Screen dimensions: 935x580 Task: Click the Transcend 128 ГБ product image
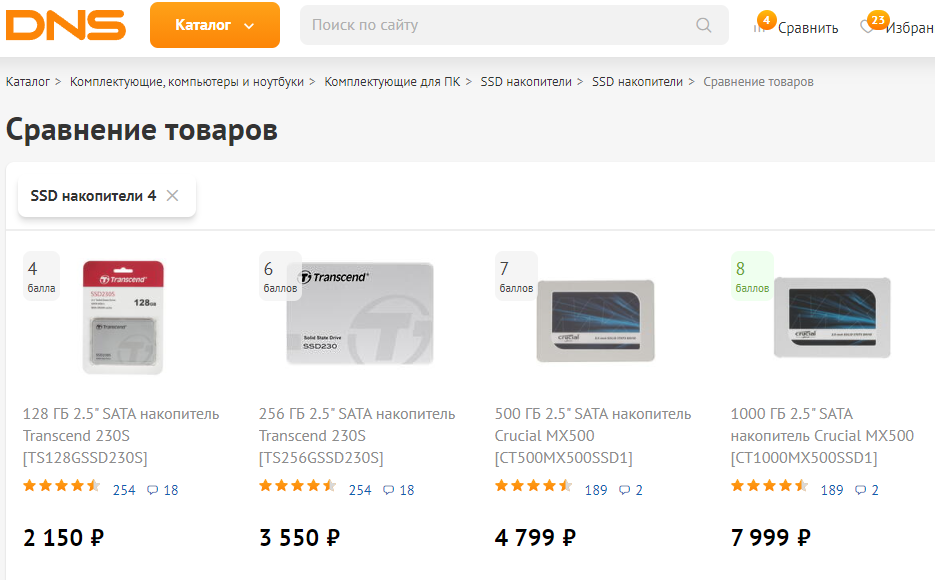coord(122,317)
